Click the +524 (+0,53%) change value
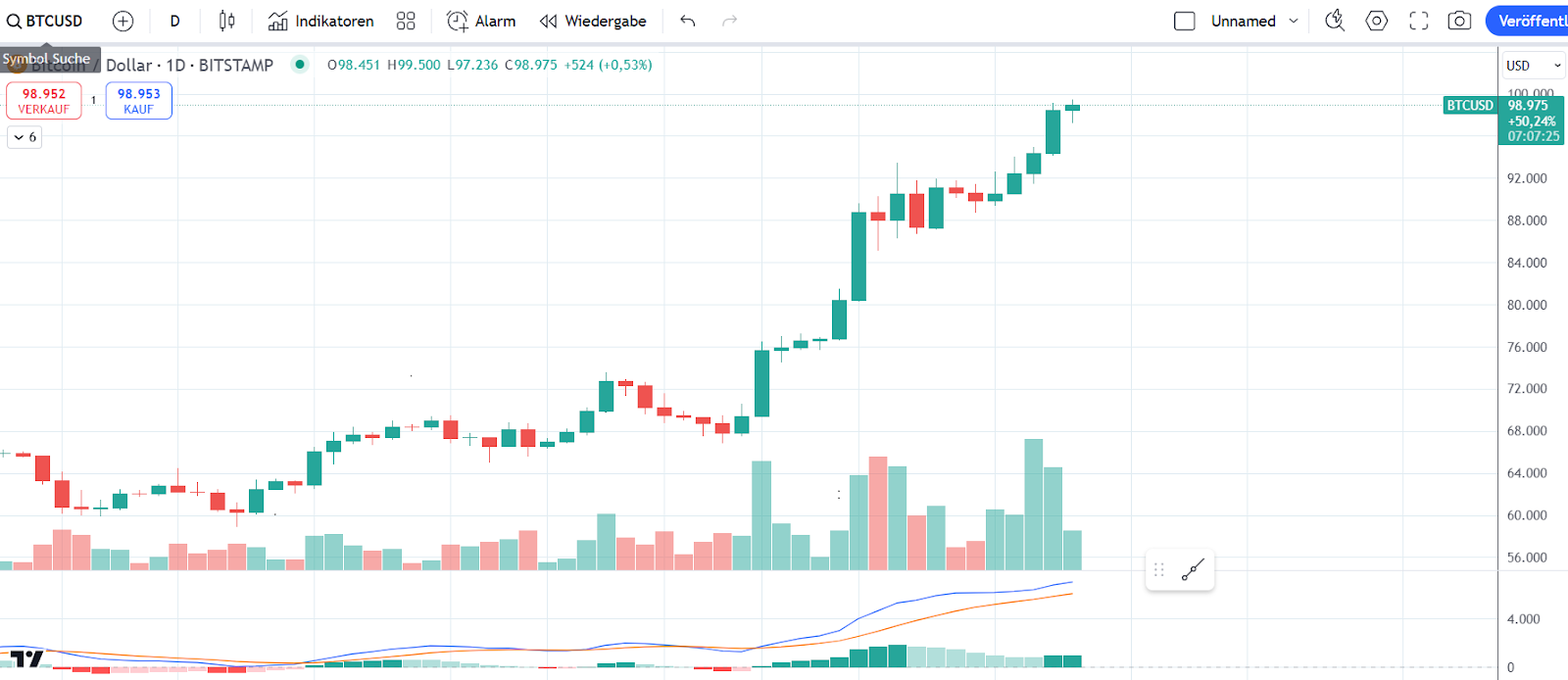 [608, 65]
